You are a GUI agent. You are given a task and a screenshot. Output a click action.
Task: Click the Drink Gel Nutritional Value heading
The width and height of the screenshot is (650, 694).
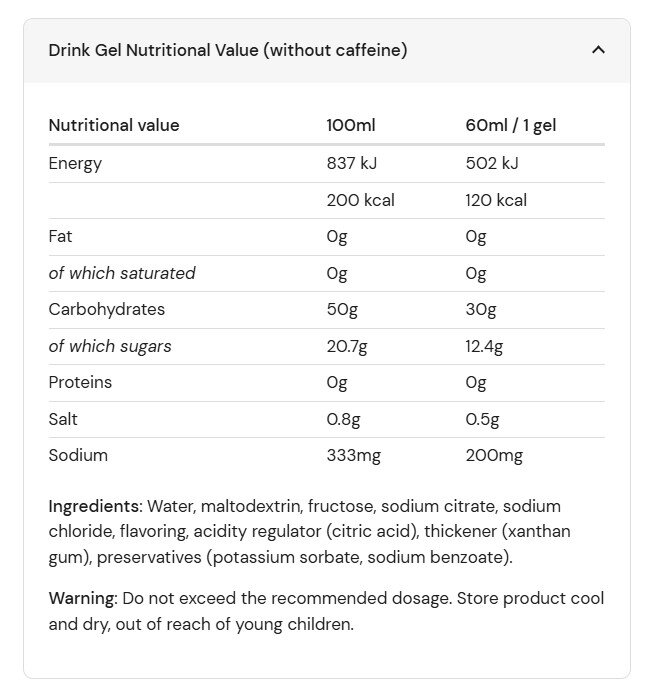[228, 50]
